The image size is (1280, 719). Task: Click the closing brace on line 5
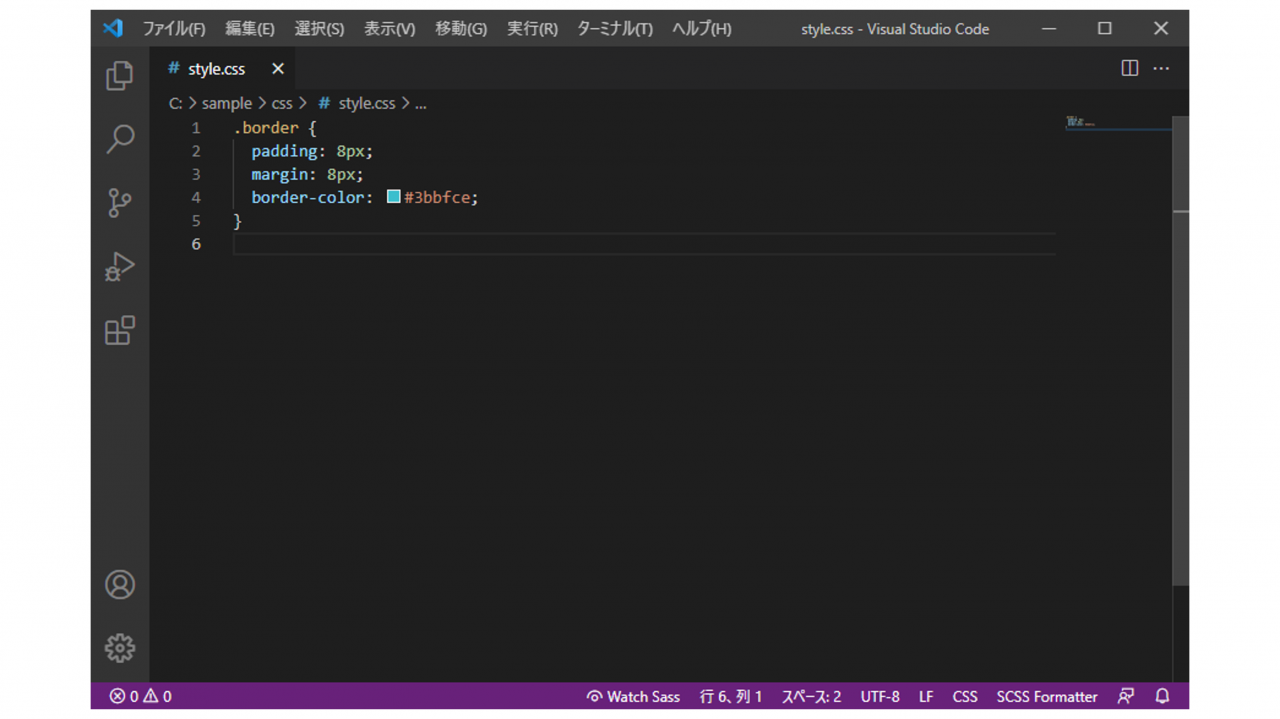coord(238,220)
